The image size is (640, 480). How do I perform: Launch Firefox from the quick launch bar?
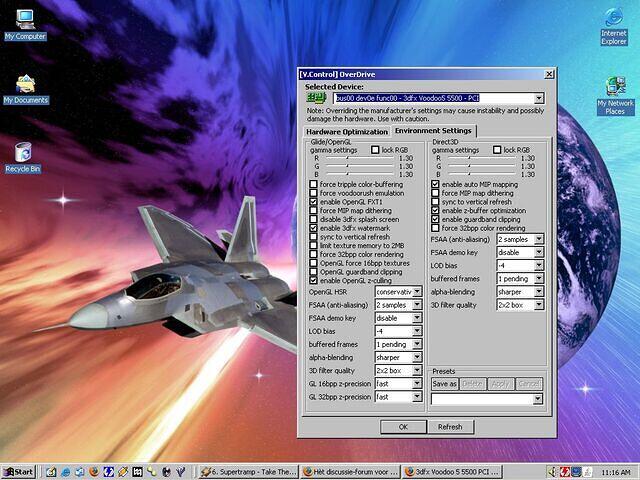coord(94,472)
